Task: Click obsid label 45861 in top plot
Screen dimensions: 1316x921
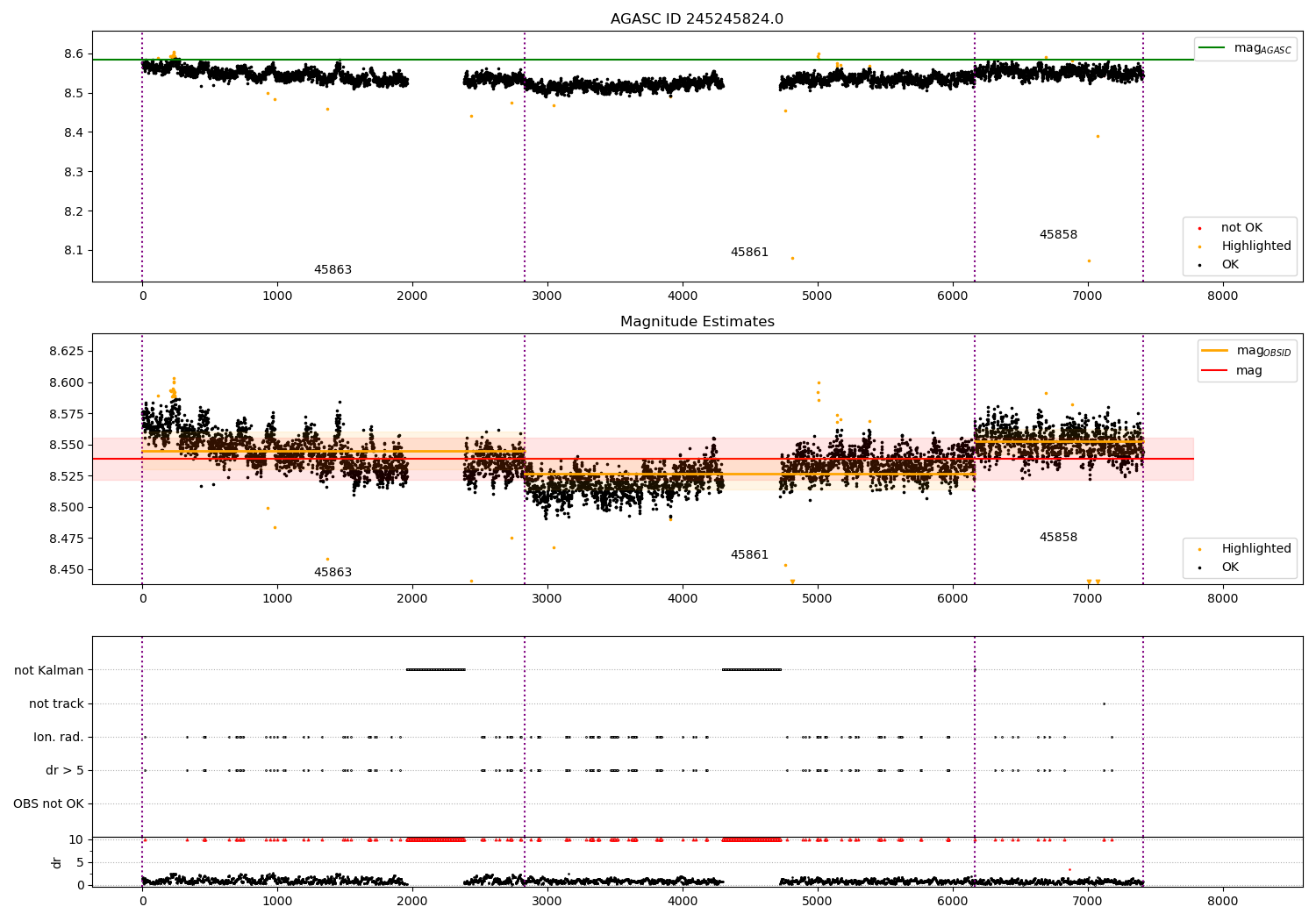Action: coord(749,253)
